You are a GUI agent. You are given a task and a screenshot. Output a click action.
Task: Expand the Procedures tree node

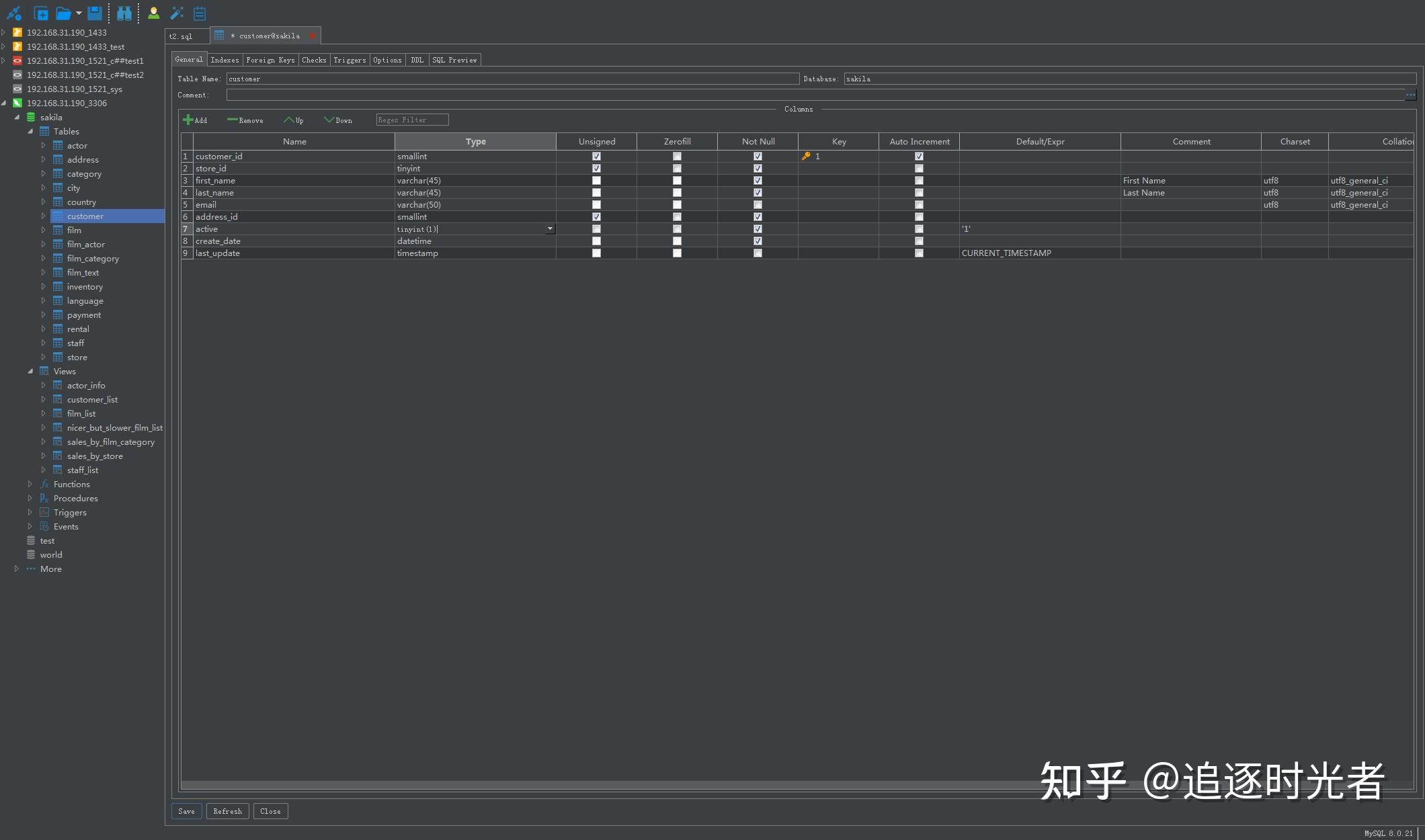click(x=30, y=499)
